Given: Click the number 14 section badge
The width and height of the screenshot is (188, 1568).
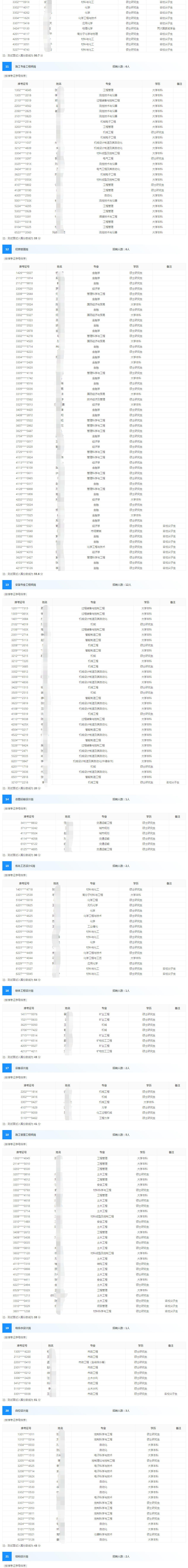Looking at the screenshot, I should [x=7, y=799].
